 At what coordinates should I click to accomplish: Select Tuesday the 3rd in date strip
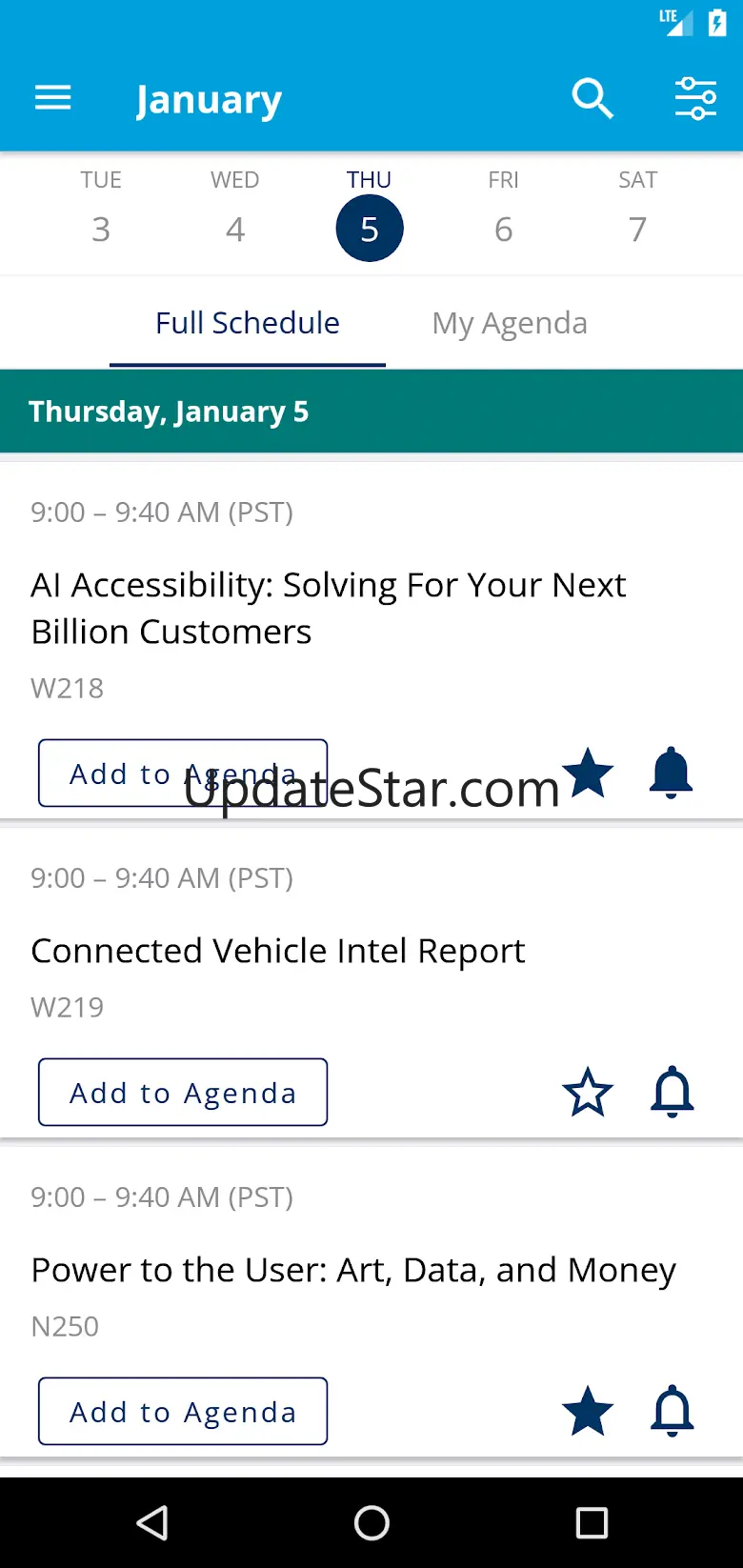(101, 214)
